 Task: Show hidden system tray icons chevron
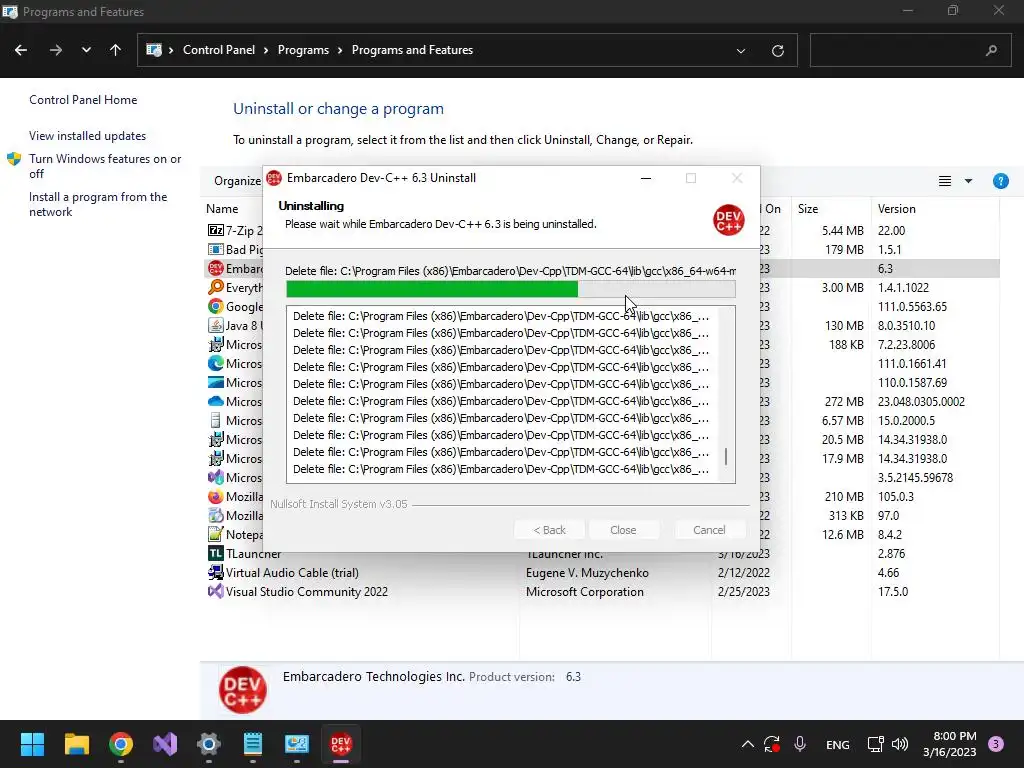click(748, 744)
